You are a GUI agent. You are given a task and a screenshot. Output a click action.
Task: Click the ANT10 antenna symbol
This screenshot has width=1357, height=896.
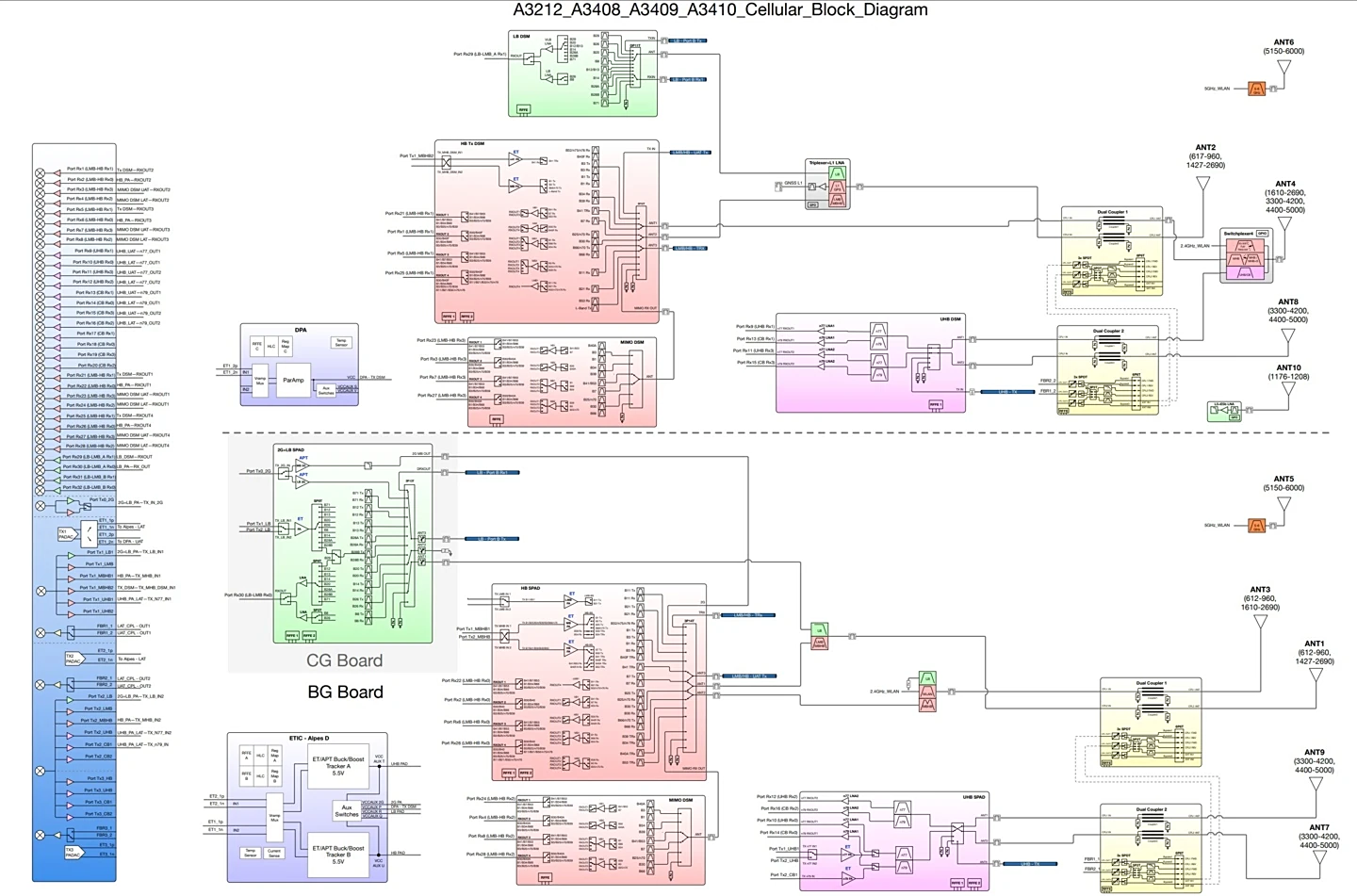[1287, 390]
